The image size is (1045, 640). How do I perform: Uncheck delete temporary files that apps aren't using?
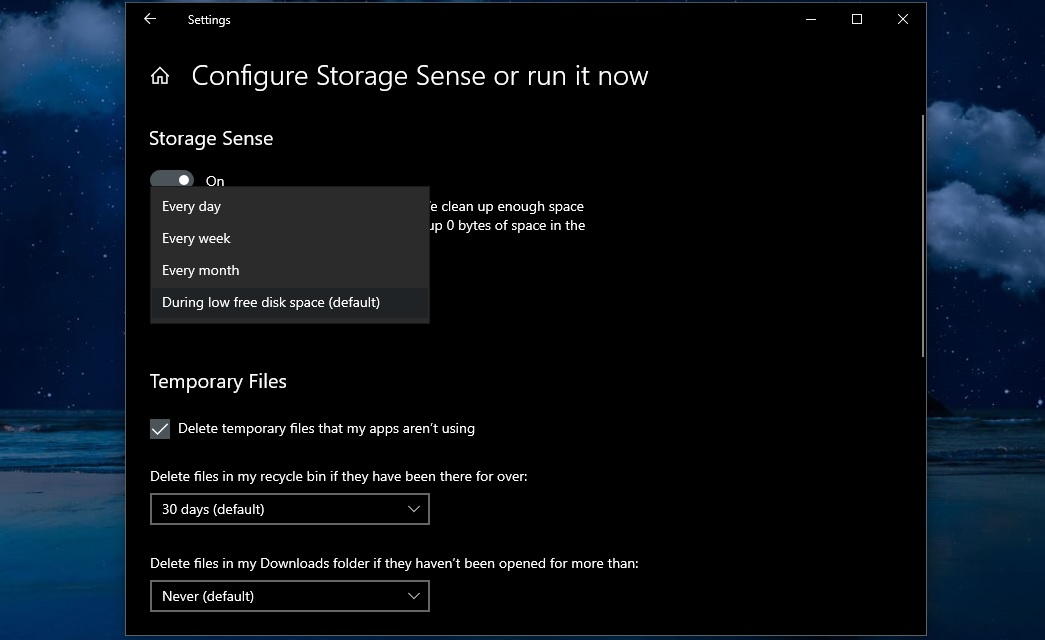coord(160,428)
